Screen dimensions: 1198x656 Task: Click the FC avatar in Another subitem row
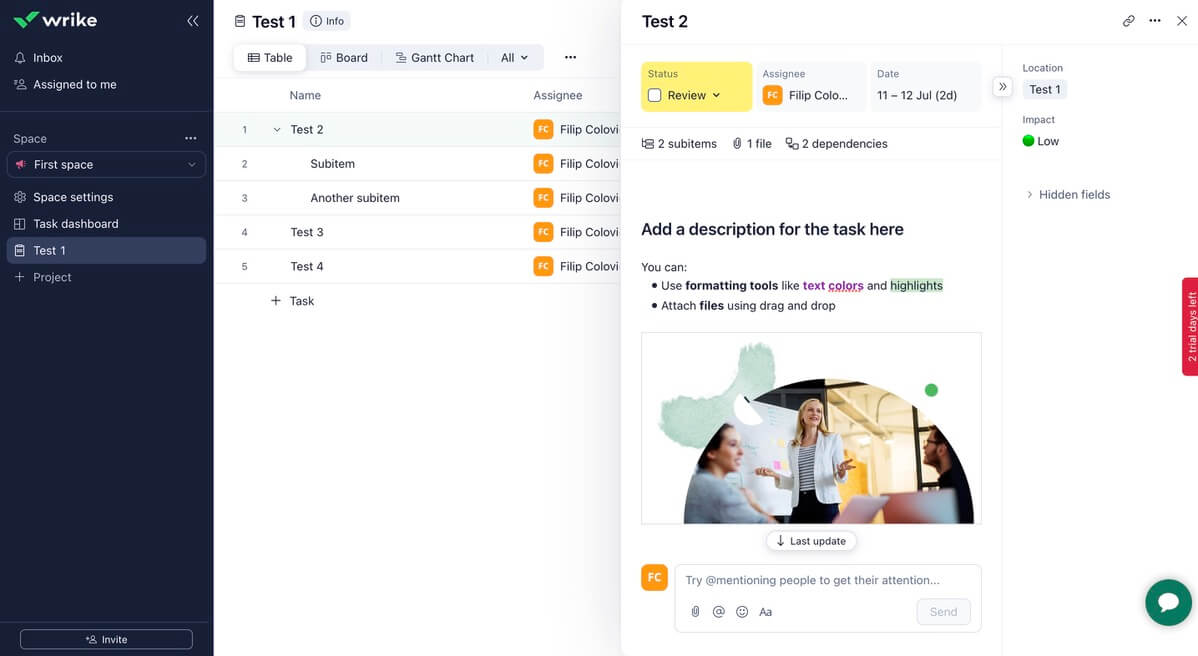(543, 198)
